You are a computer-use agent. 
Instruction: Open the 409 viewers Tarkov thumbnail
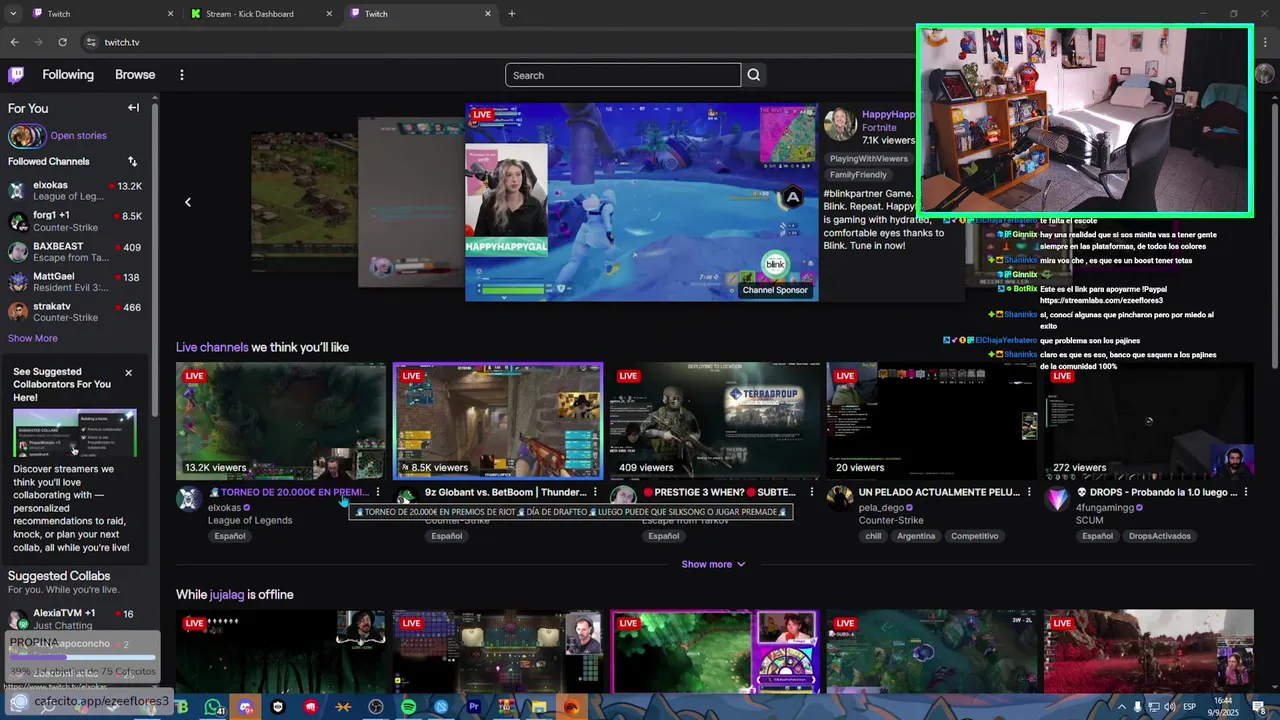tap(715, 421)
